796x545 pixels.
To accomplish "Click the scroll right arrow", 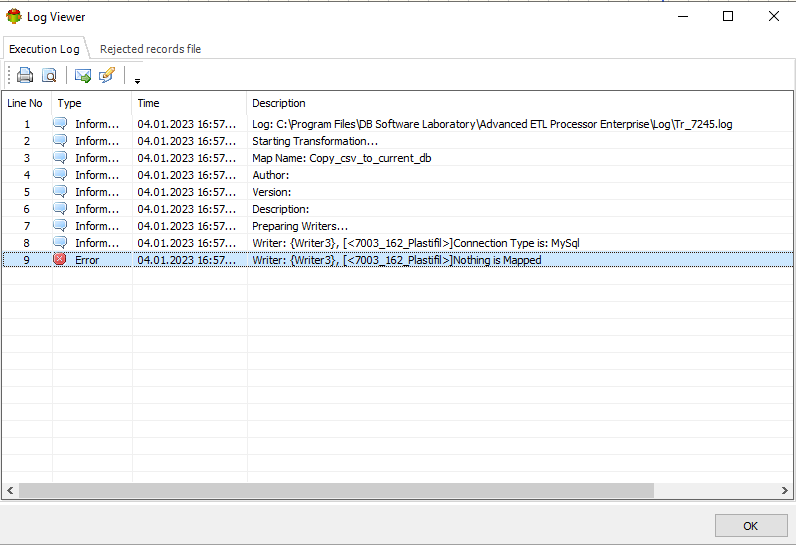I will (785, 491).
